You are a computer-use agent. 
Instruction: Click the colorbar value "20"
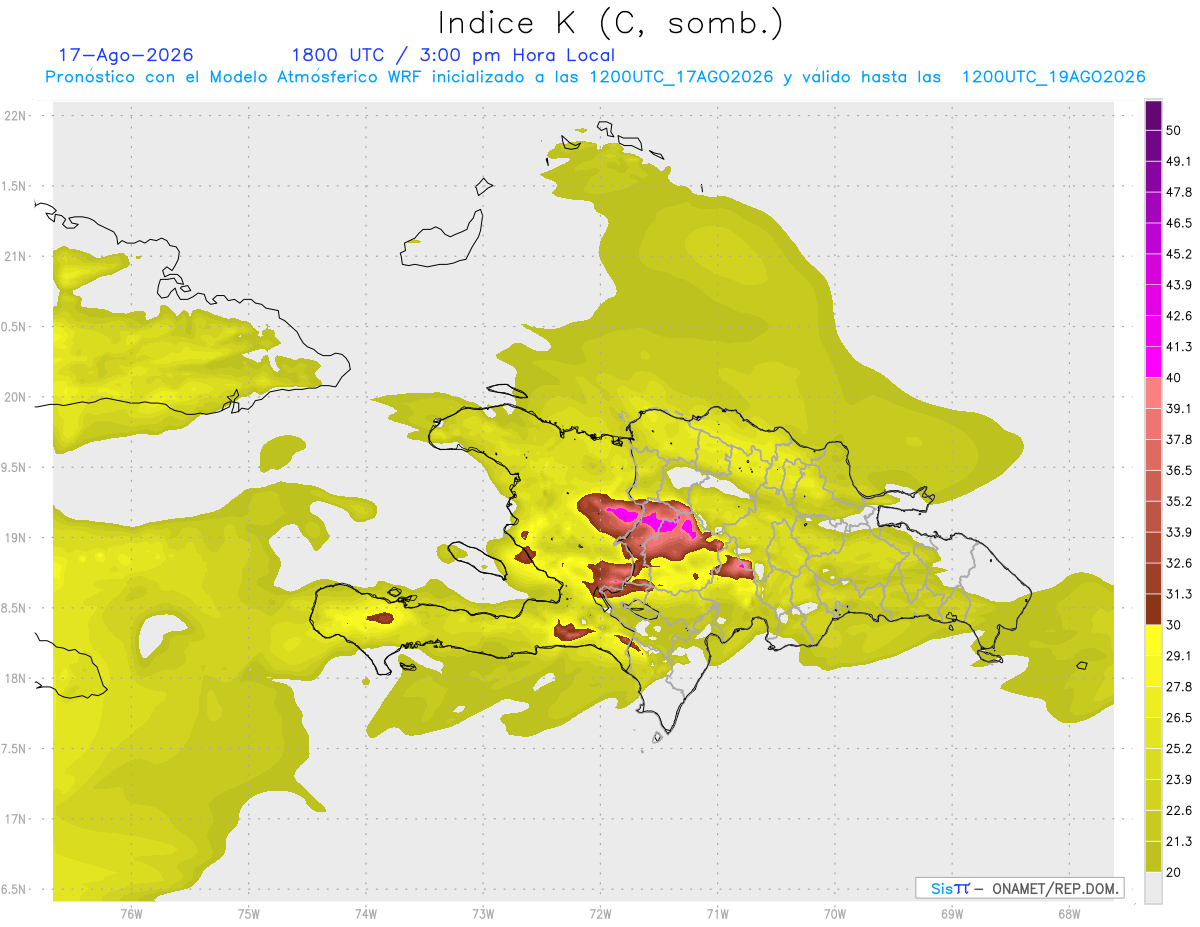point(1174,872)
